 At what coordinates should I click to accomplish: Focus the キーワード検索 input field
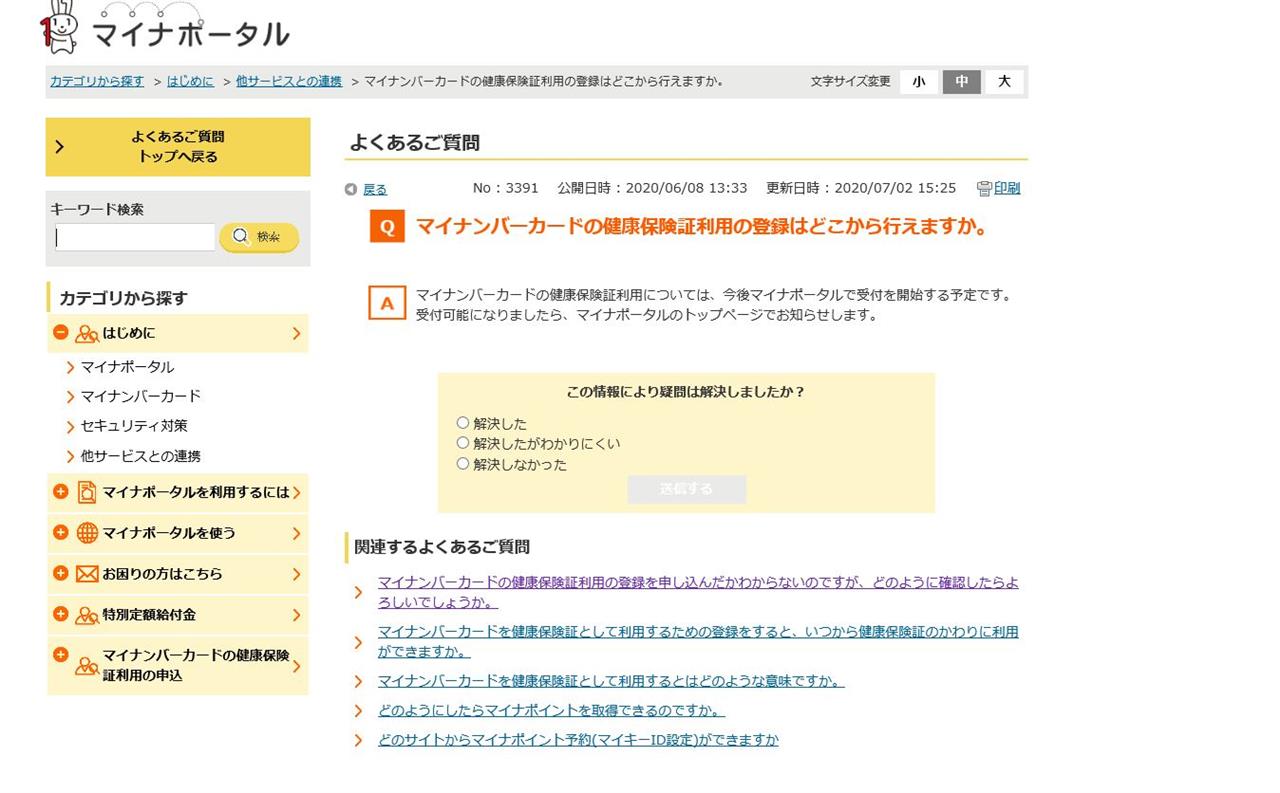pyautogui.click(x=135, y=237)
